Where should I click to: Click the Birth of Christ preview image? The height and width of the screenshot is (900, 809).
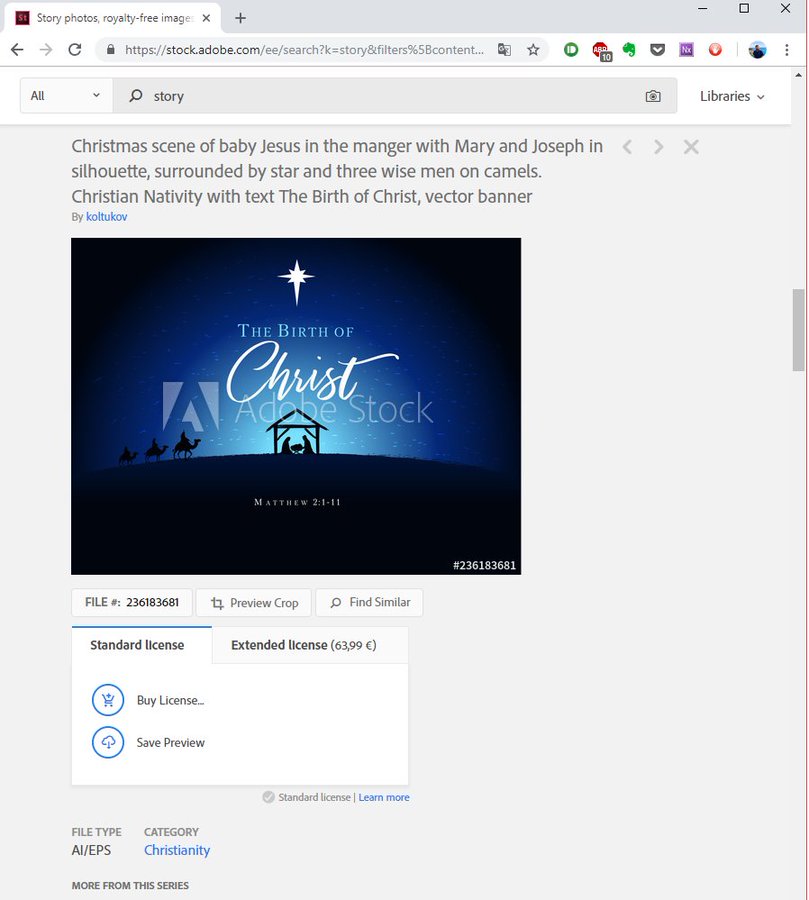coord(296,406)
